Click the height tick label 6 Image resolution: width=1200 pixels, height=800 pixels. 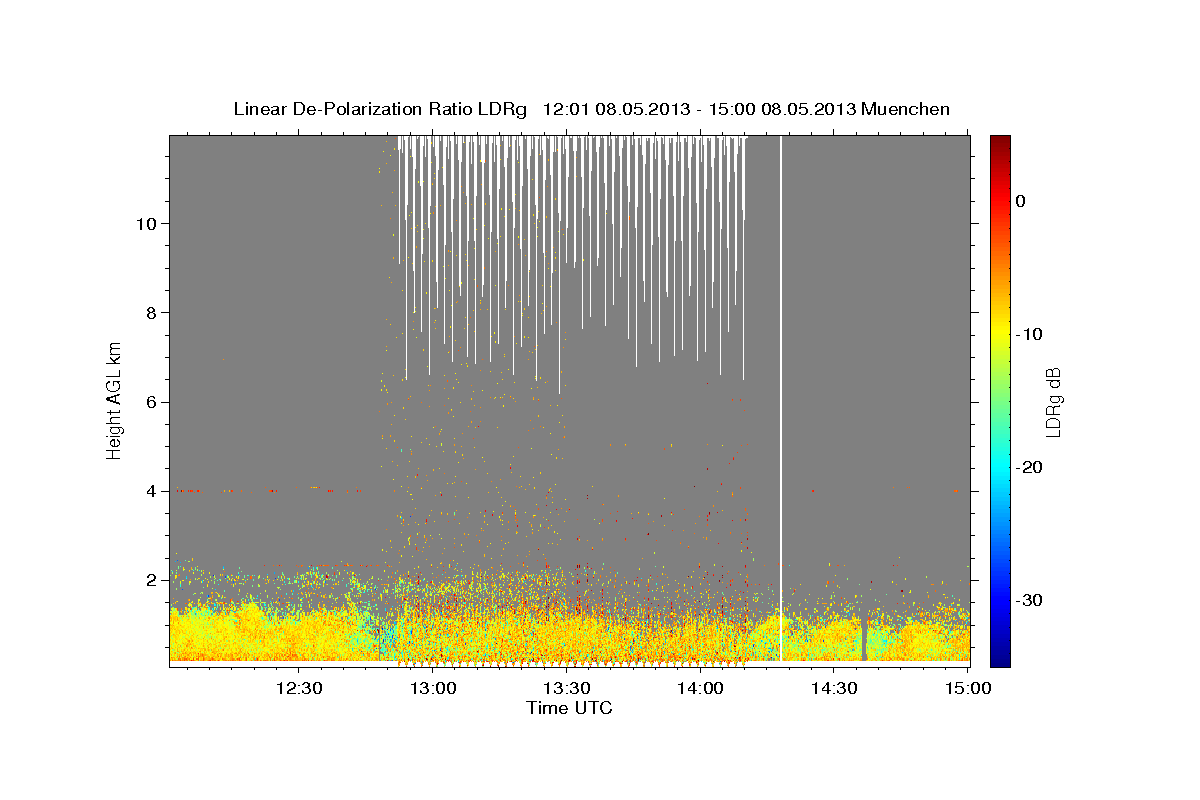[149, 401]
